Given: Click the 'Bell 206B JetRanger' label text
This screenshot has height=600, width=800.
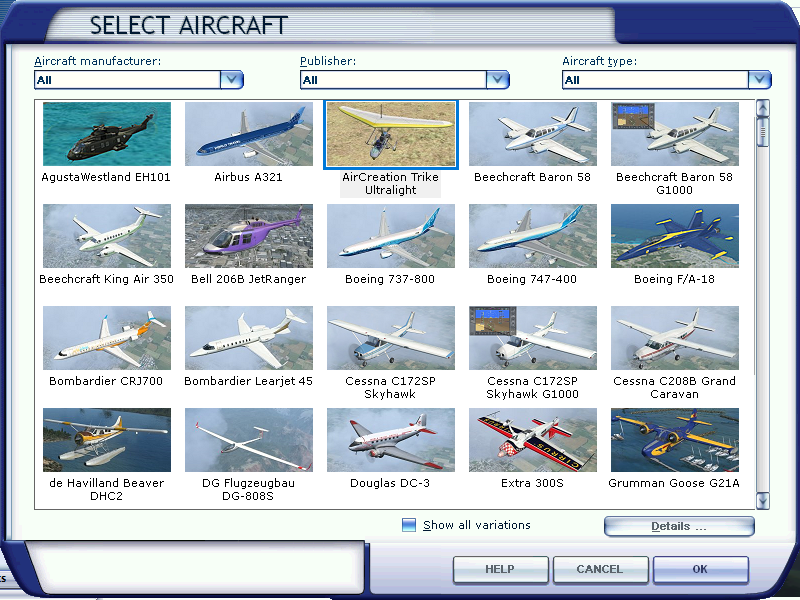Looking at the screenshot, I should [x=248, y=279].
